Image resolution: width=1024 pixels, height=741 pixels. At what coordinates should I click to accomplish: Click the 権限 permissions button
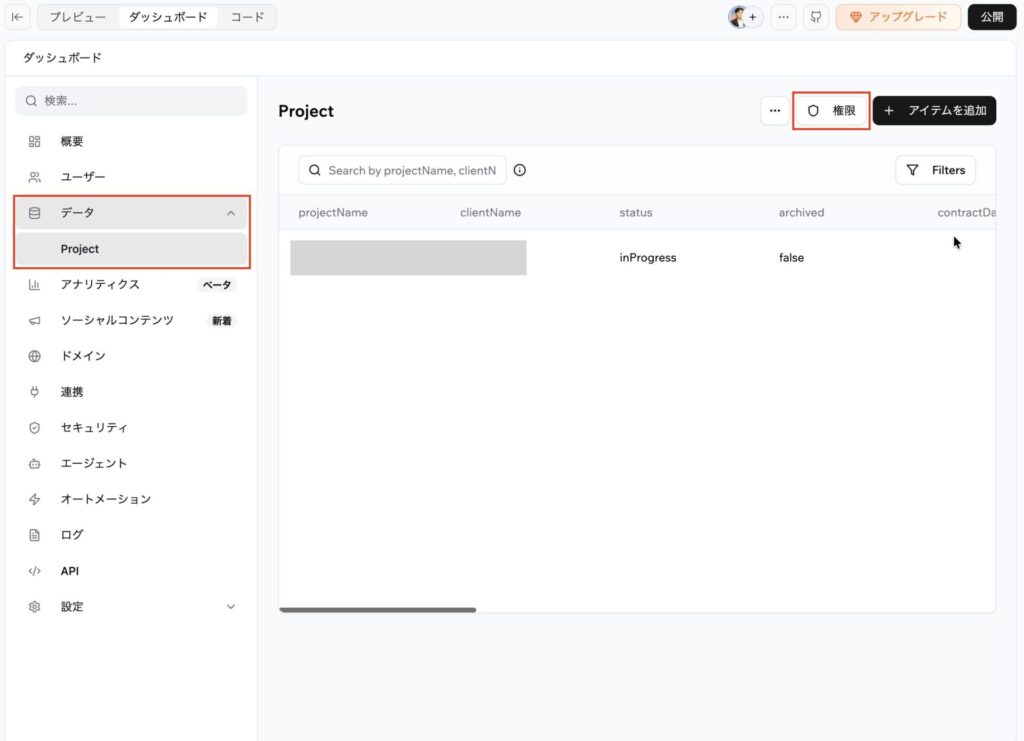click(x=831, y=111)
